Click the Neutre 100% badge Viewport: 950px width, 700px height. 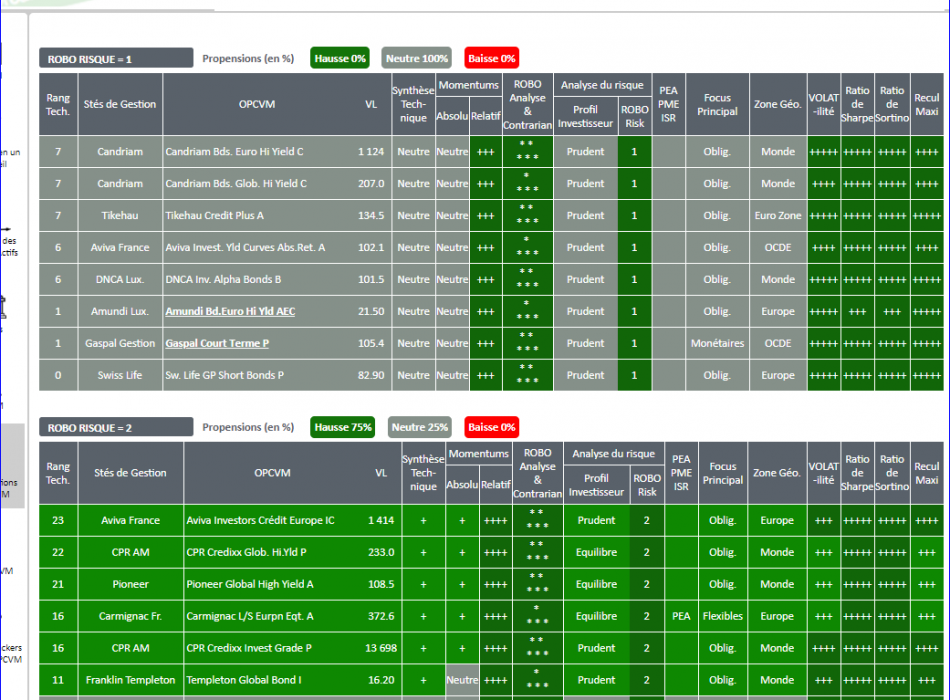tap(417, 58)
